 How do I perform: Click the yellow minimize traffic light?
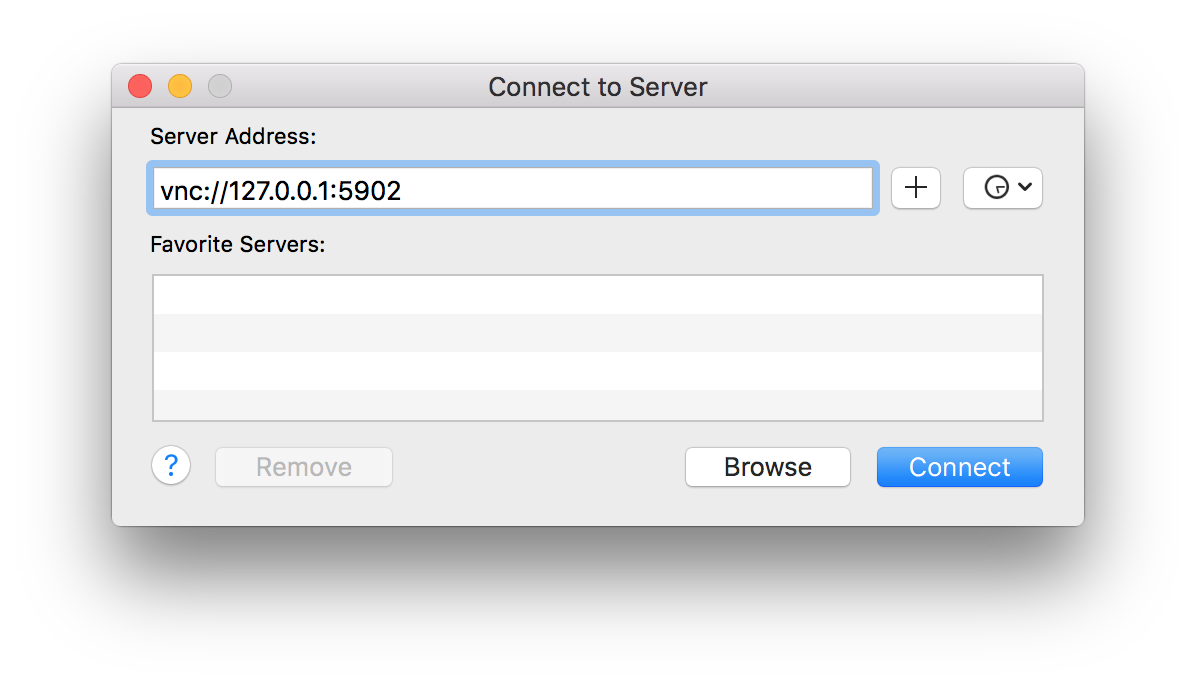coord(179,86)
